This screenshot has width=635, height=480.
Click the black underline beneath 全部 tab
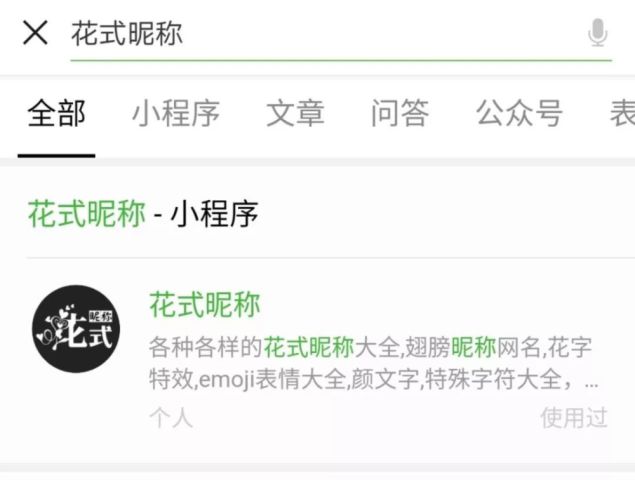56,156
